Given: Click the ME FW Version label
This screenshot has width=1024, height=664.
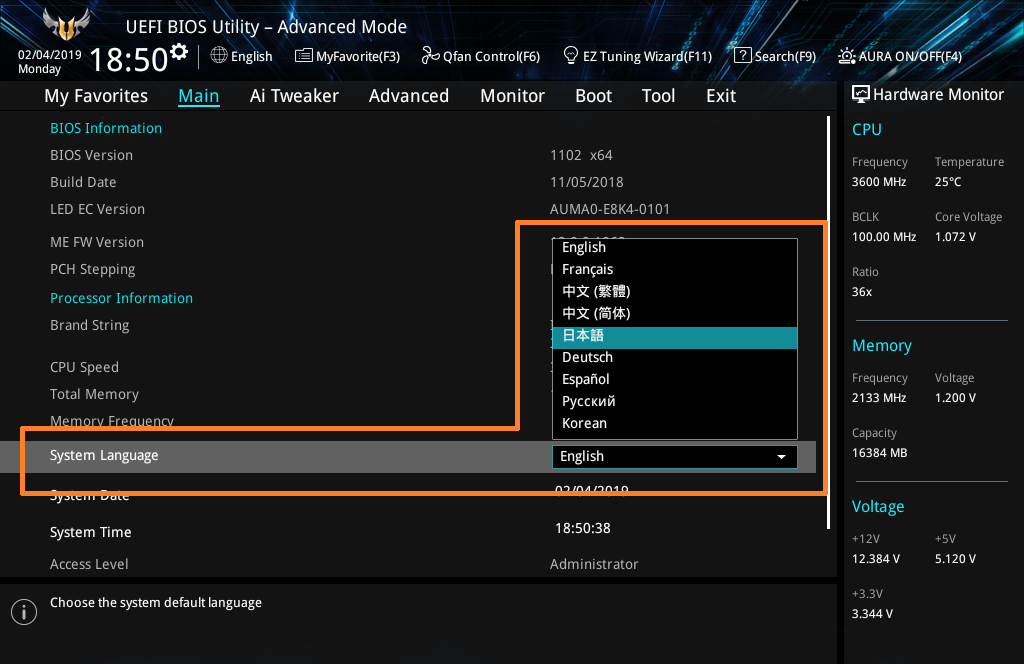Looking at the screenshot, I should [x=97, y=242].
